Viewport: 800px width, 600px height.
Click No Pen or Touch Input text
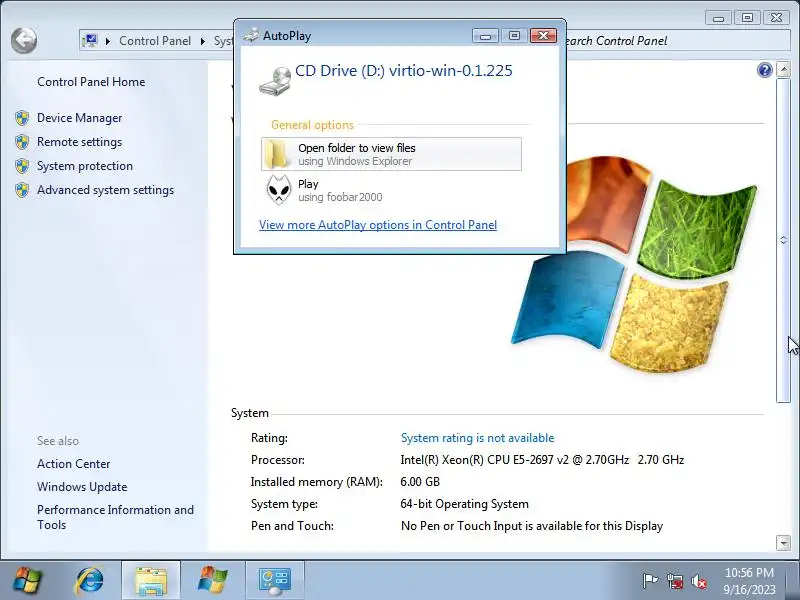tap(532, 526)
